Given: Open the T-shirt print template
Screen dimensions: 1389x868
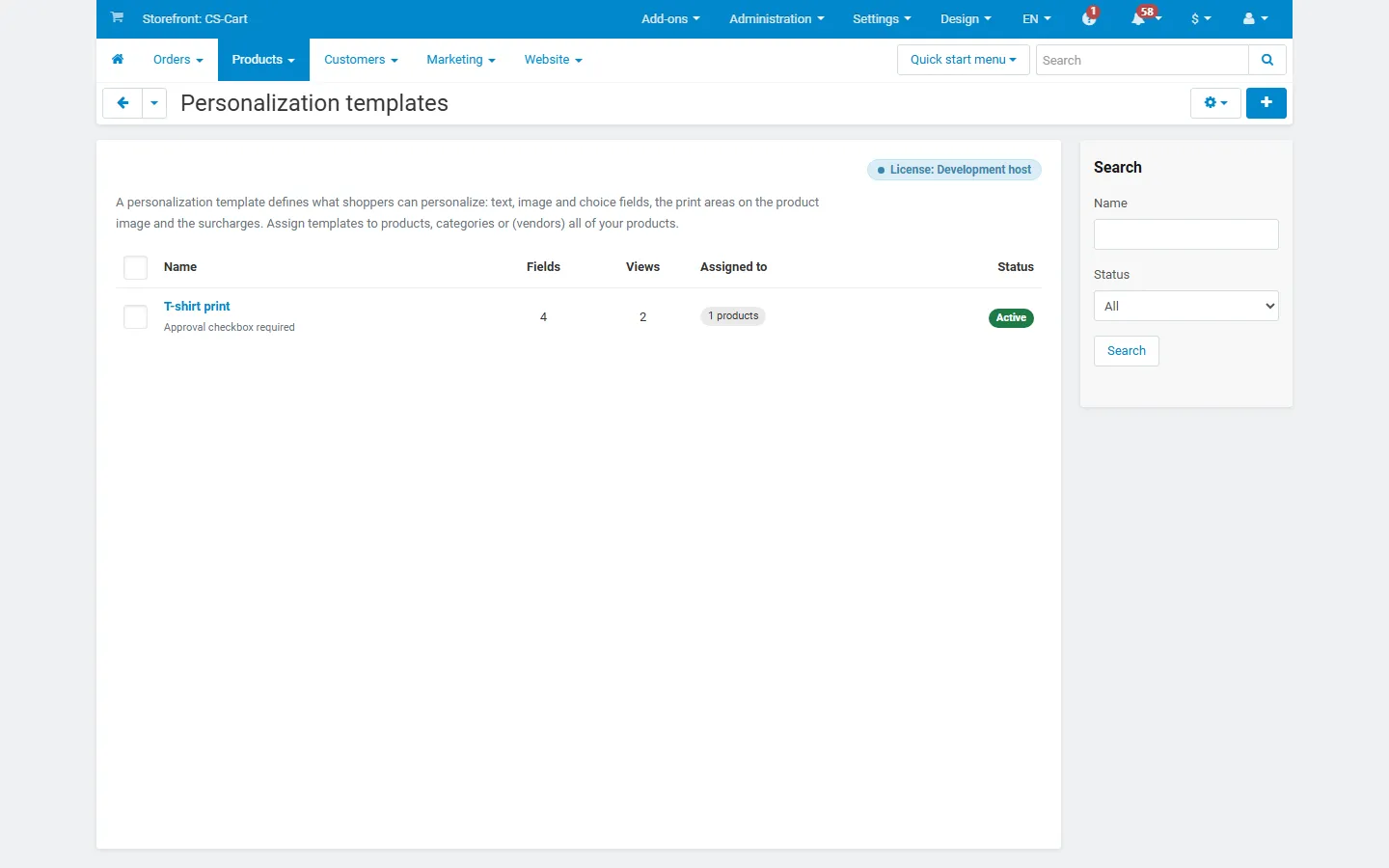Looking at the screenshot, I should click(x=197, y=306).
